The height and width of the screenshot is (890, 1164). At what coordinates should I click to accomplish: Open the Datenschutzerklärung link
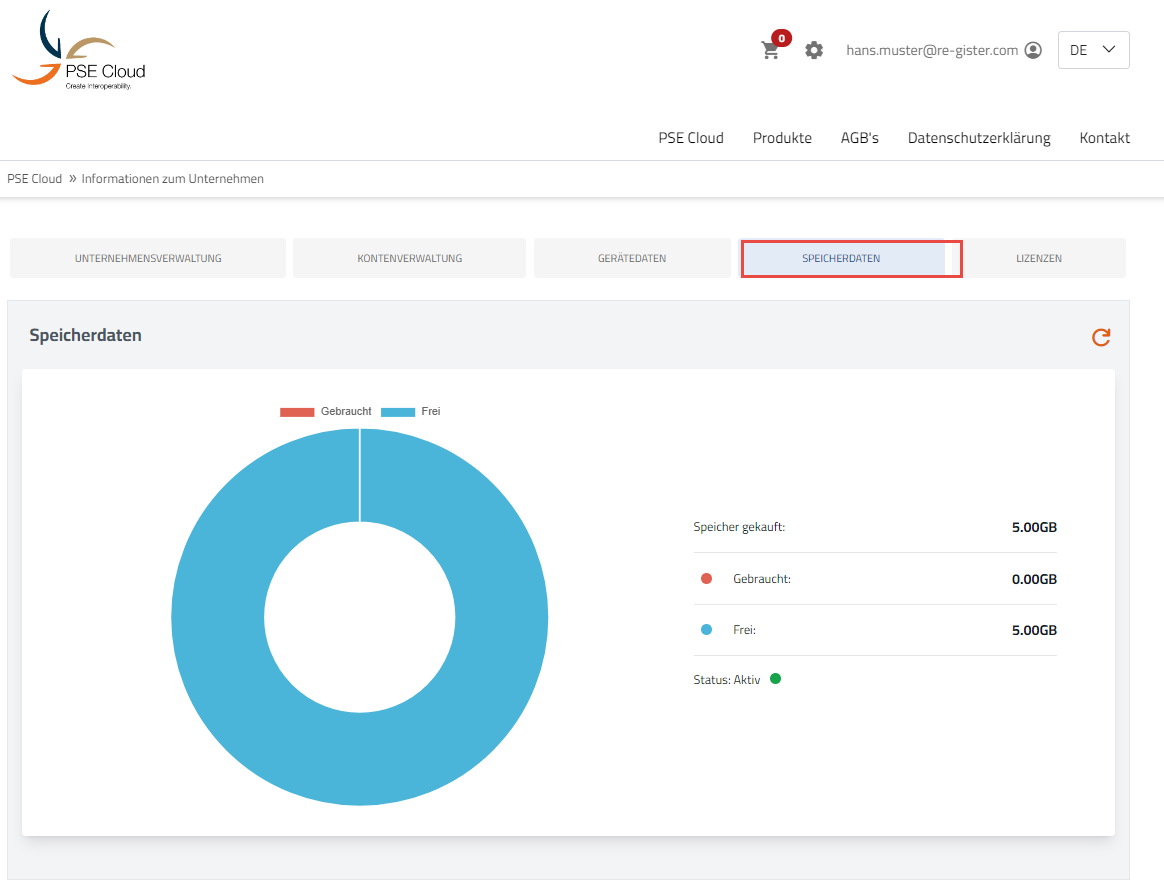tap(978, 138)
